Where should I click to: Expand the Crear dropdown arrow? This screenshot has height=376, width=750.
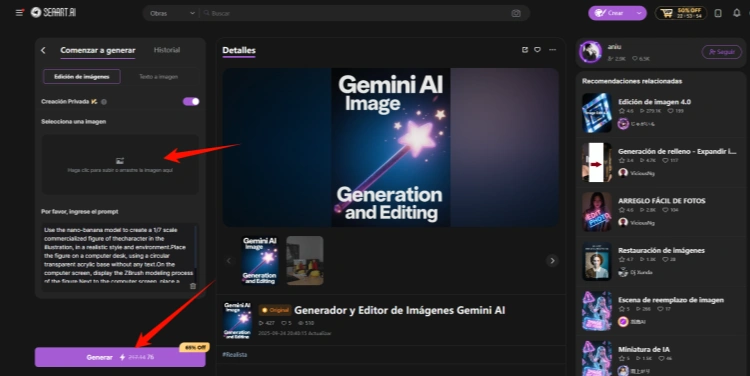(x=639, y=13)
